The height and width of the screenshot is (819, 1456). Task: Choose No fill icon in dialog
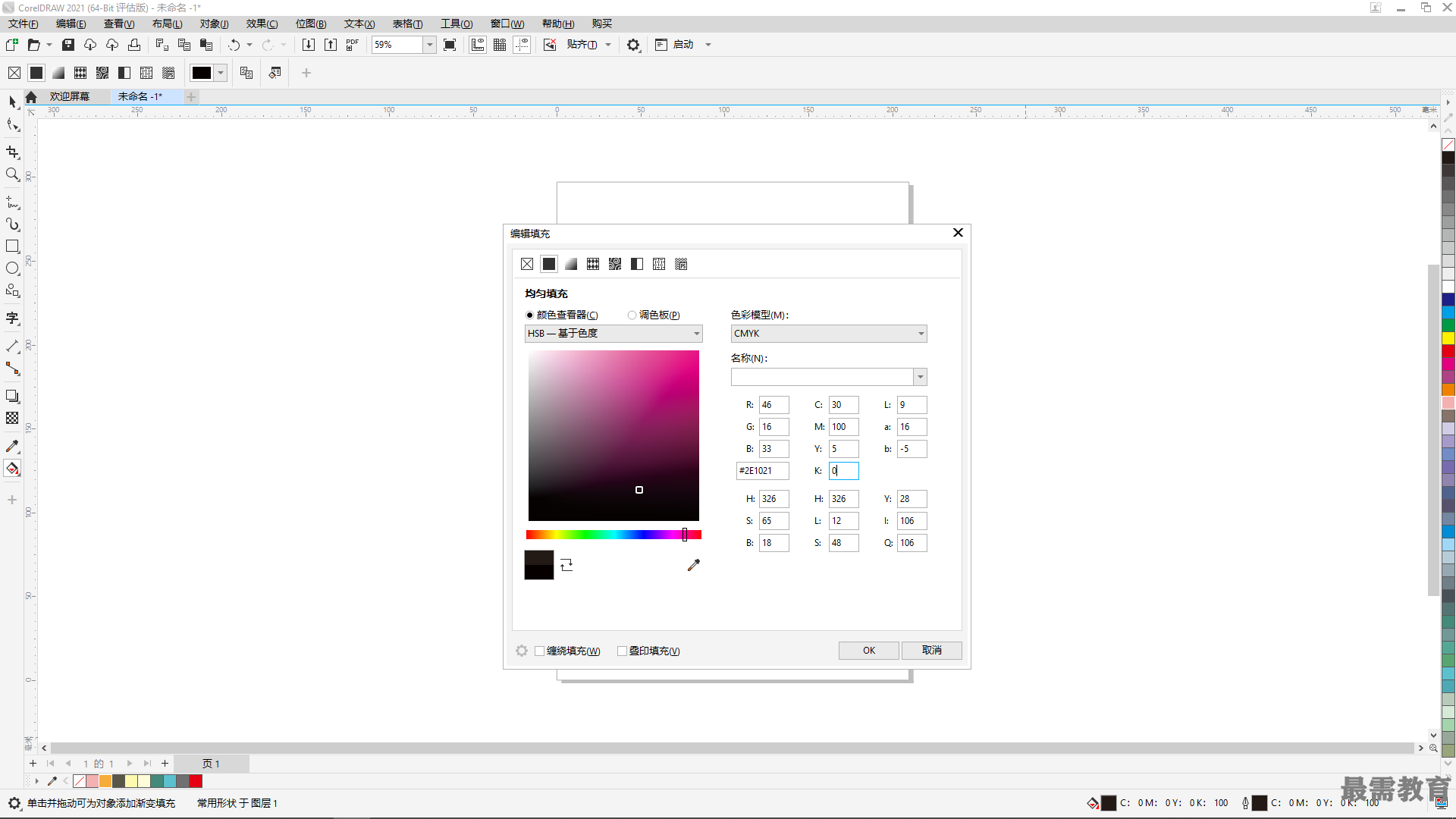click(x=527, y=264)
